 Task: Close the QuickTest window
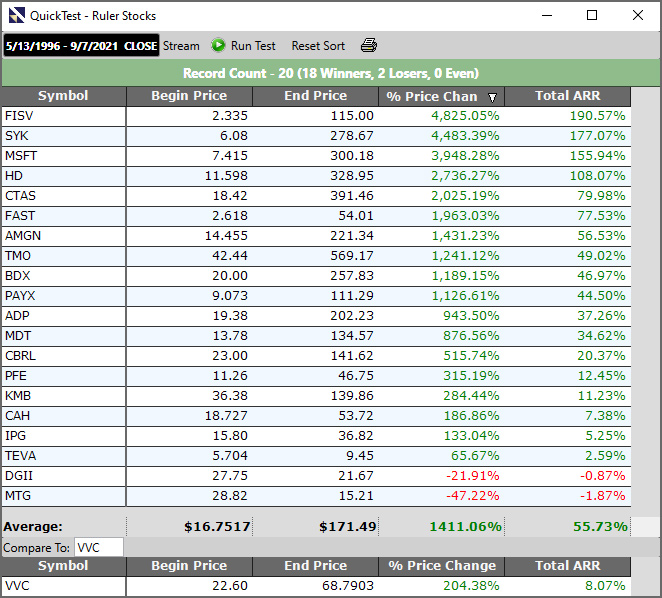coord(638,16)
